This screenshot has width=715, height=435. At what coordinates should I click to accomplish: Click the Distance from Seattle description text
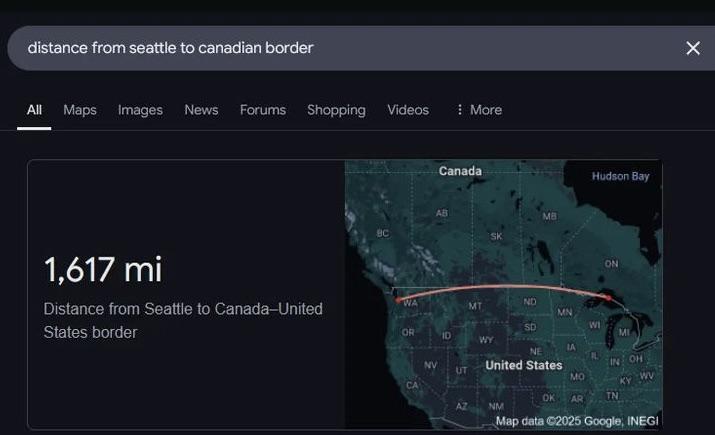[183, 321]
